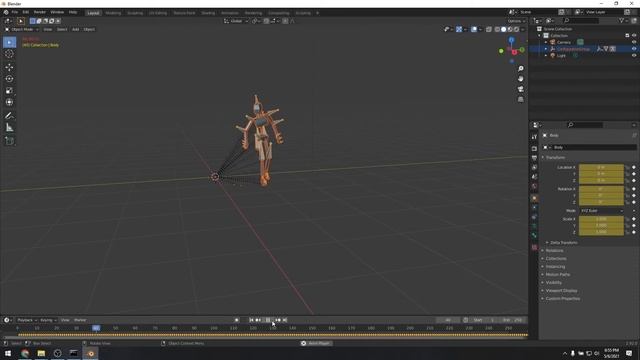
Task: Expand the Viewport Display panel
Action: (x=561, y=291)
